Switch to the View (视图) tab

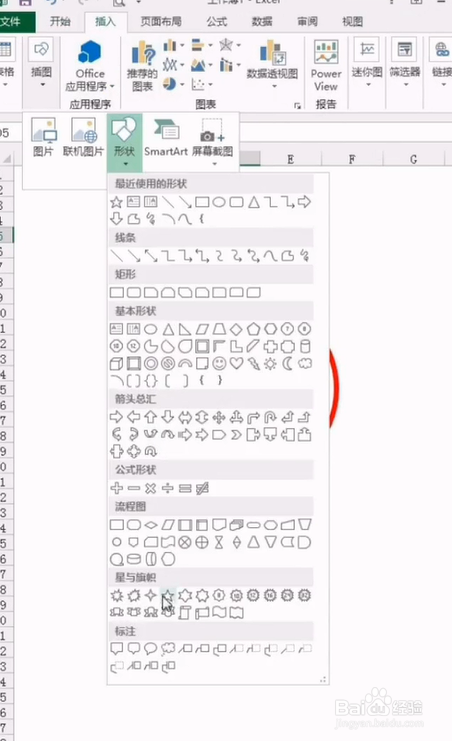pos(353,22)
